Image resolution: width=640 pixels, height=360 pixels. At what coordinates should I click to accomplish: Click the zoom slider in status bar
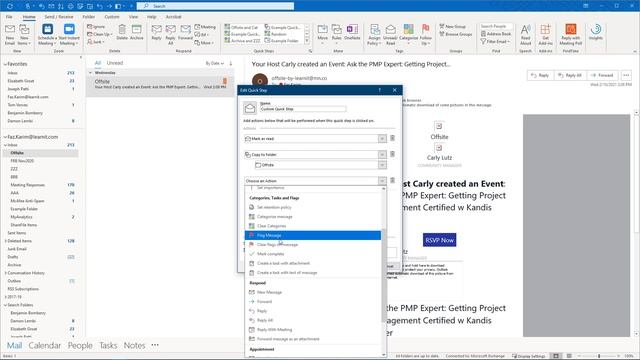[599, 356]
